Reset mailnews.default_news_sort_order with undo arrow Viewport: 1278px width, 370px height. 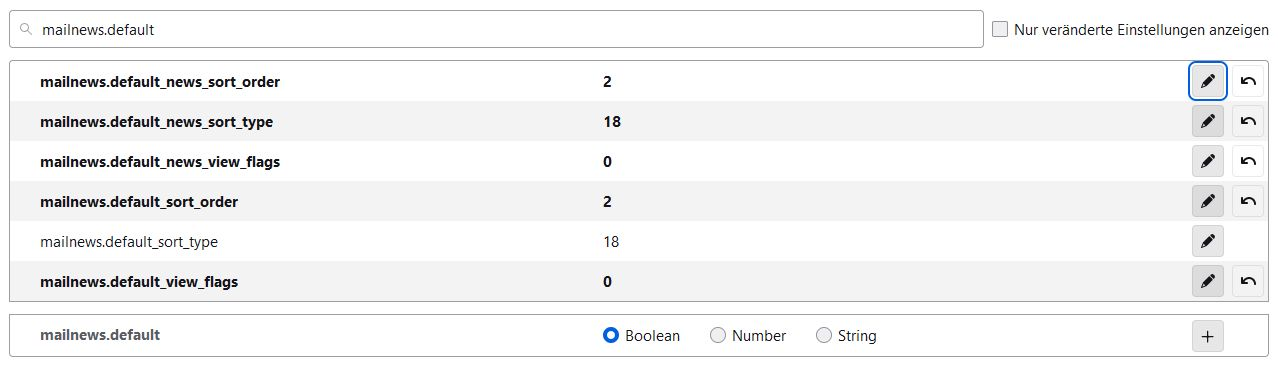[1248, 81]
